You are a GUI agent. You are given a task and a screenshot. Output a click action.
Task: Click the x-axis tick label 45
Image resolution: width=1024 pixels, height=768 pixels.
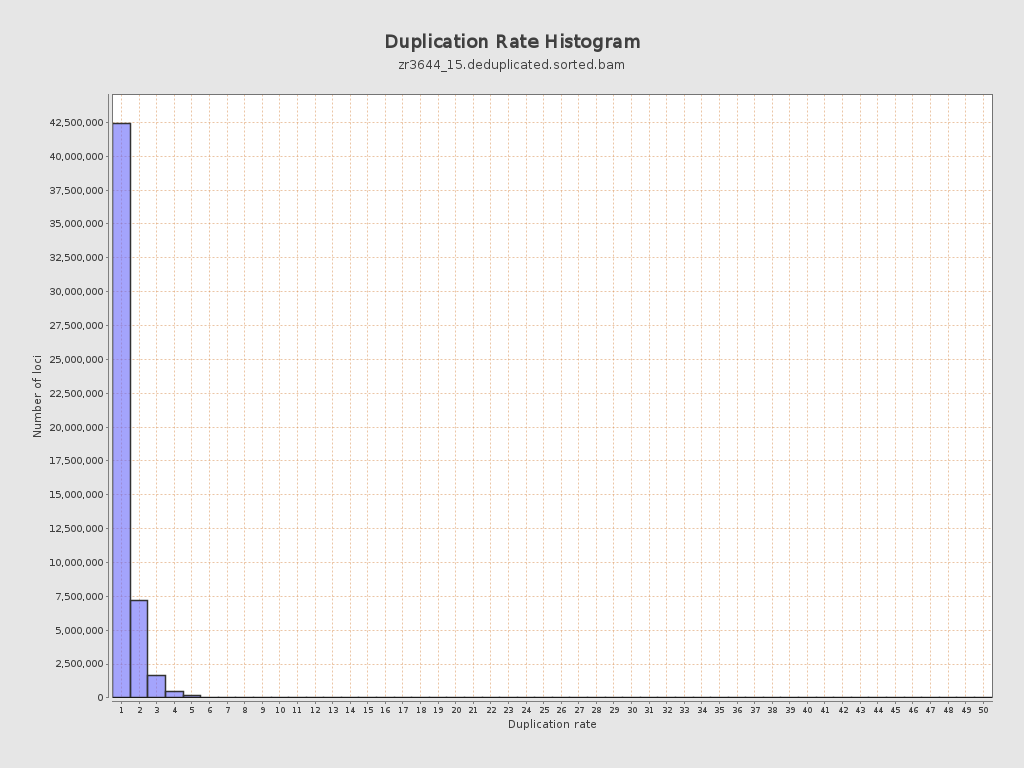click(x=895, y=710)
